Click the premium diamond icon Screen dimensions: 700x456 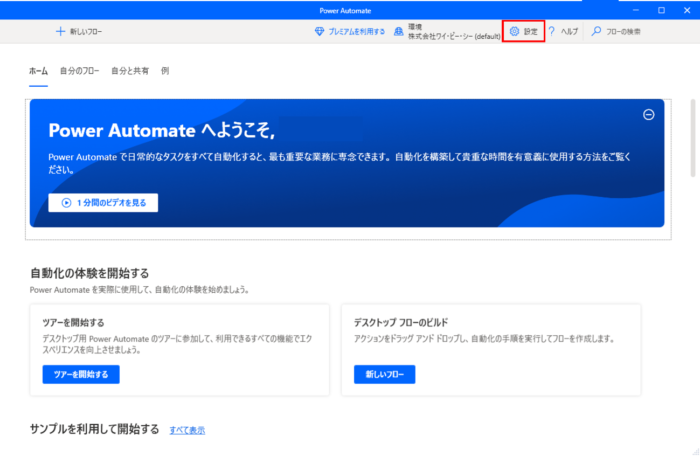pyautogui.click(x=319, y=31)
